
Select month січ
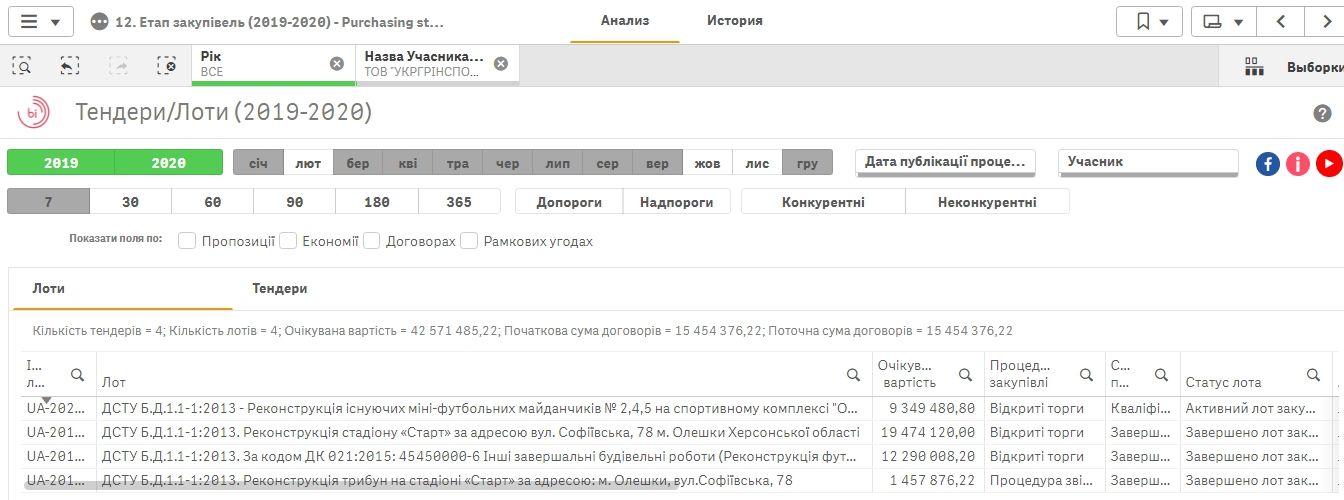[x=258, y=162]
